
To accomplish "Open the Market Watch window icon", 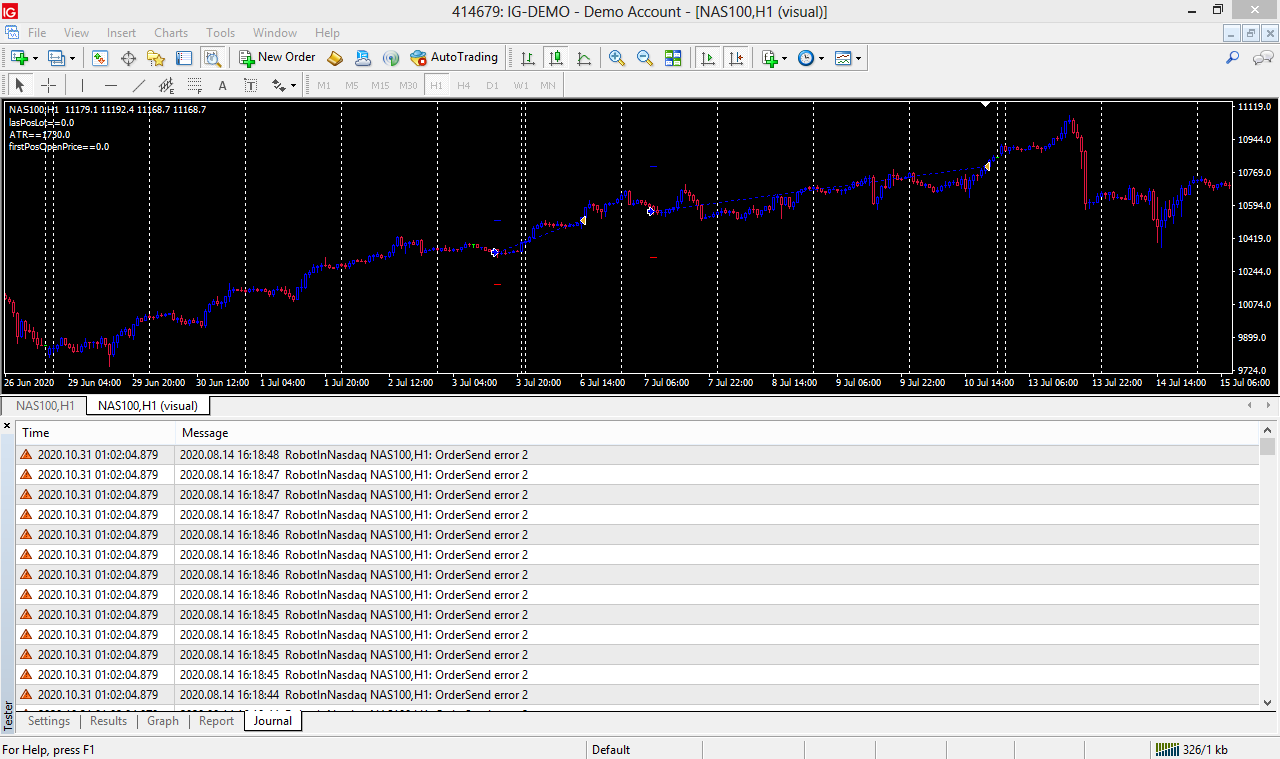I will point(100,58).
